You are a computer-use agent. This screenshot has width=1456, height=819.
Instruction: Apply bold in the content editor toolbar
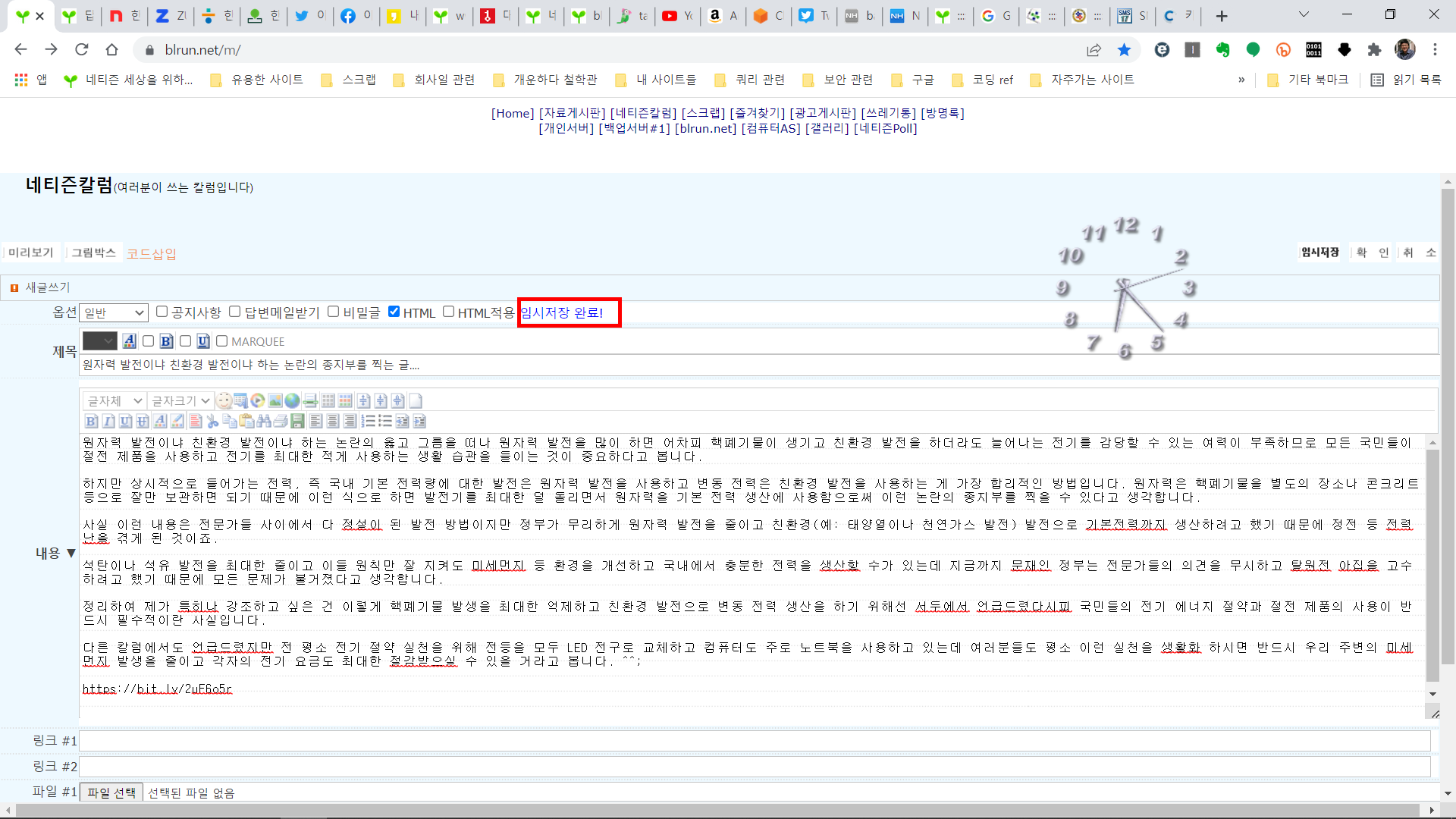pyautogui.click(x=91, y=421)
